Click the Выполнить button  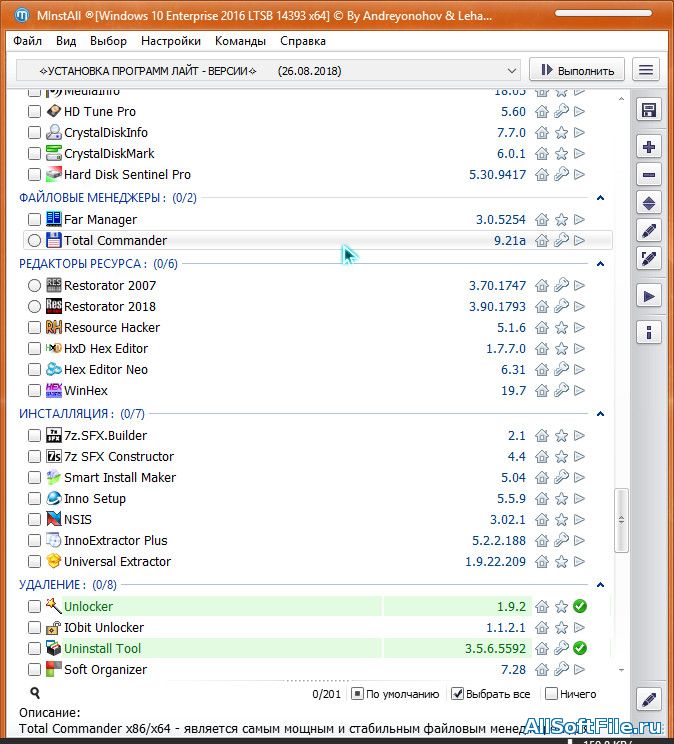(x=577, y=70)
